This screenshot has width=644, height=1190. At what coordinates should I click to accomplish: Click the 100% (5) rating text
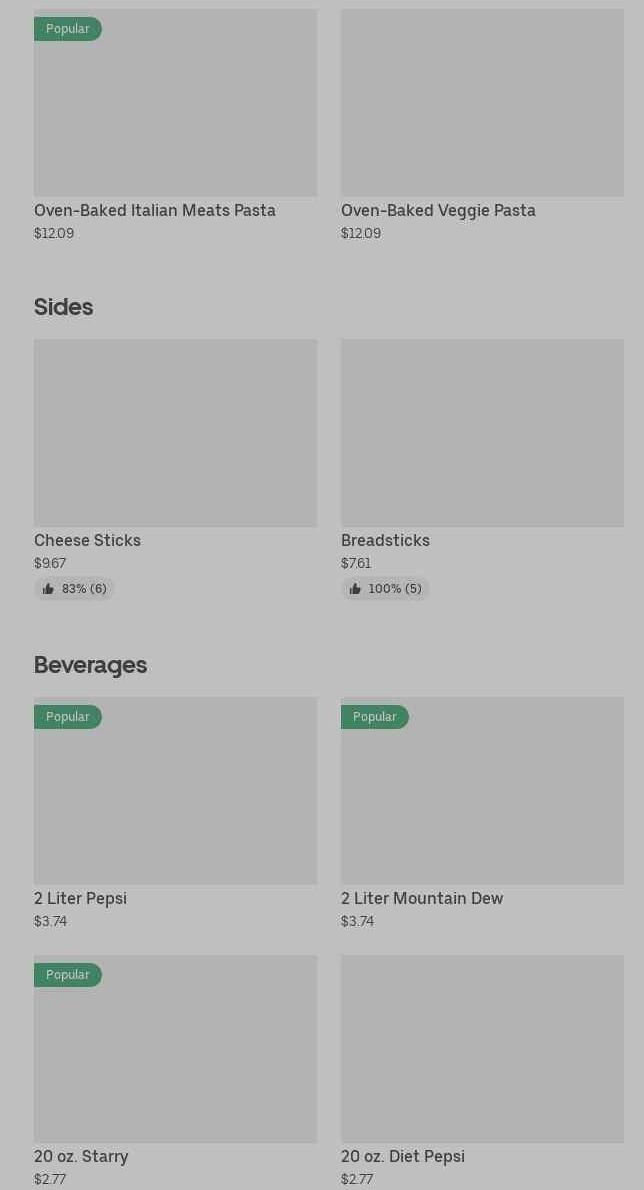[x=395, y=589]
